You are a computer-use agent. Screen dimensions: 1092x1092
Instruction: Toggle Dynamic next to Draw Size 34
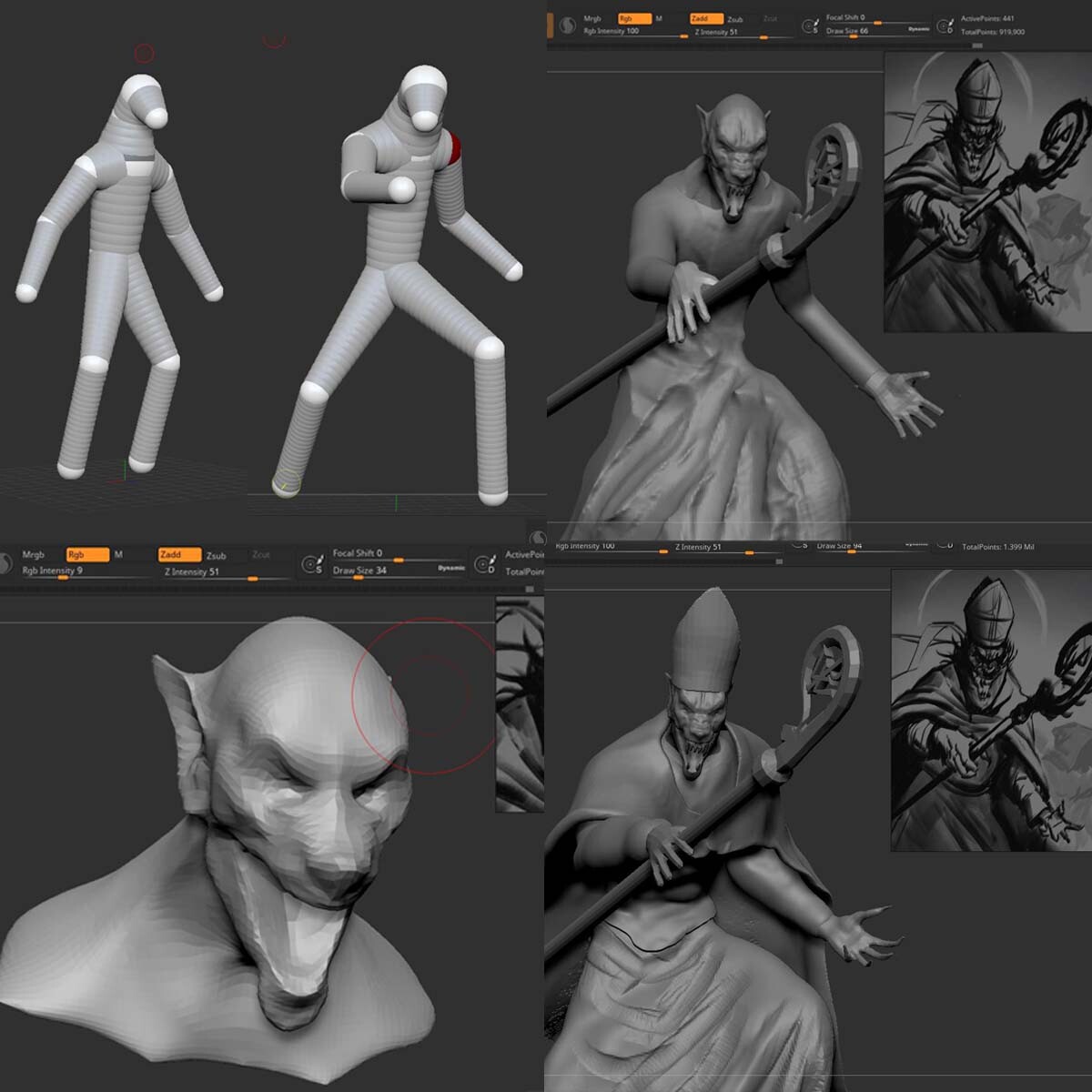point(451,569)
